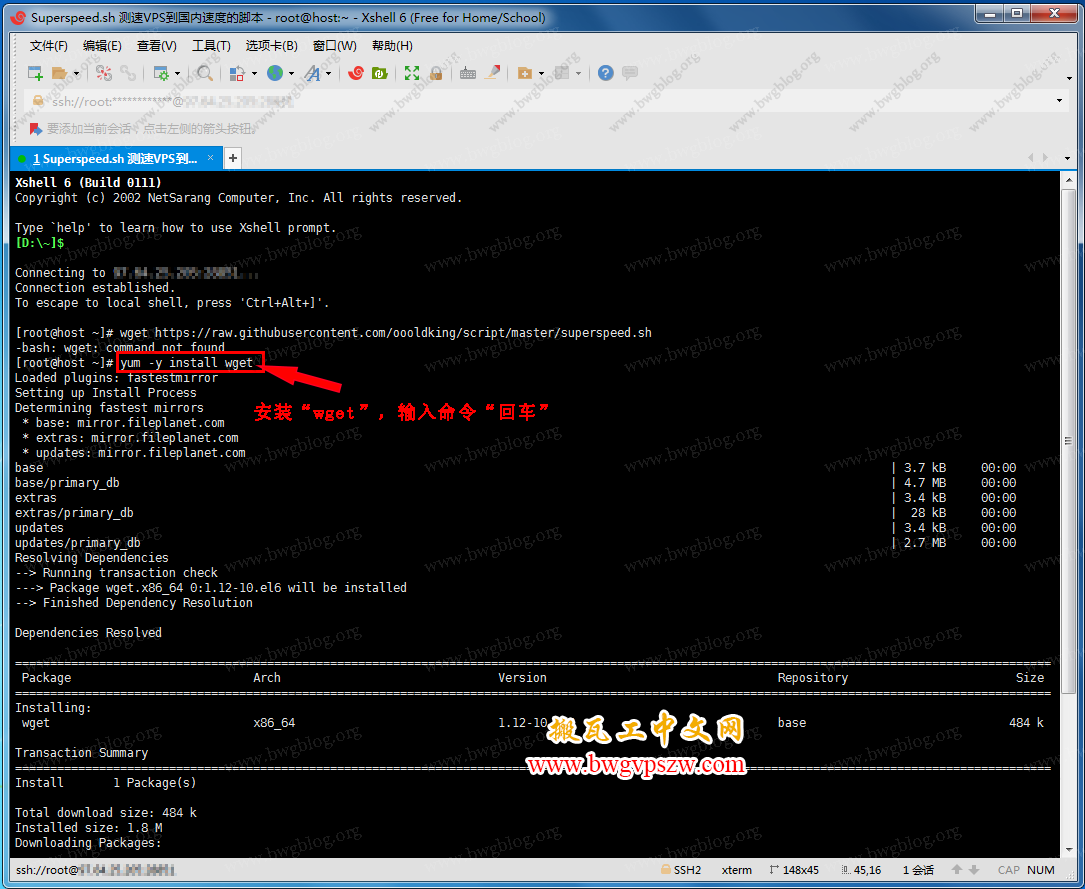Expand the Open session dropdown arrow
1085x889 pixels.
[76, 73]
